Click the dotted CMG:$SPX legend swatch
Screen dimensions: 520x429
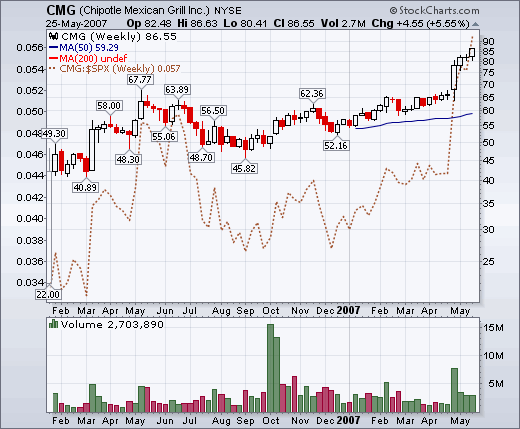[52, 69]
